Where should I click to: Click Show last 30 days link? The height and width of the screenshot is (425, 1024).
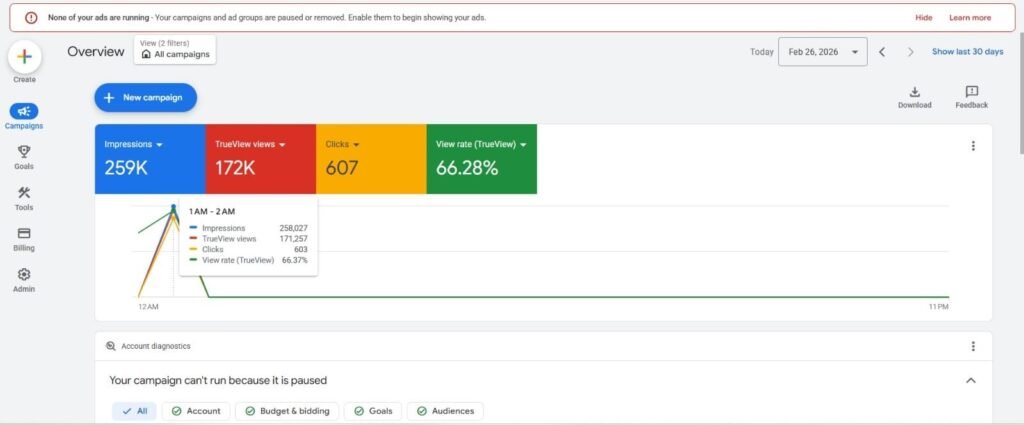[967, 52]
